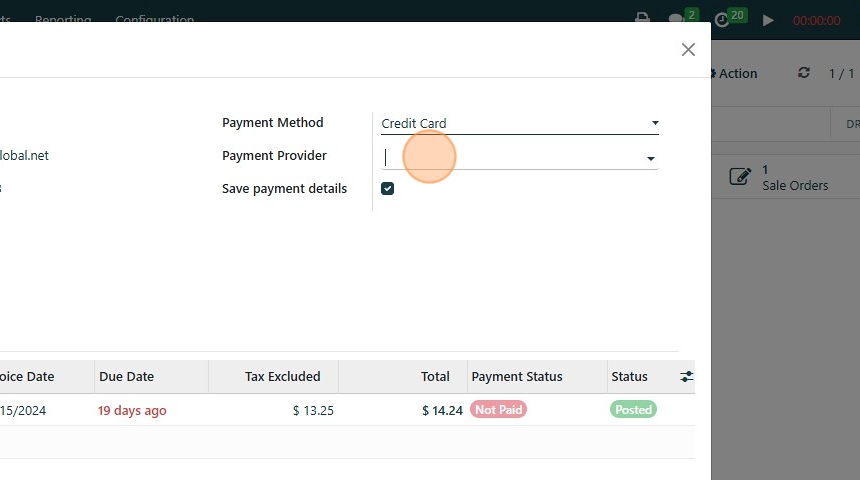Sort by Due Date column
The image size is (860, 480).
[127, 377]
